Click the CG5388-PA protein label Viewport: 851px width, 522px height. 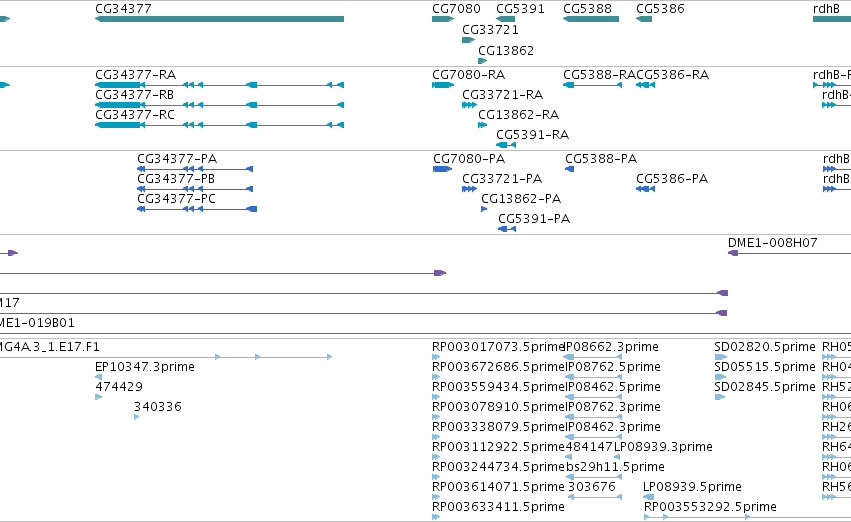tap(601, 158)
